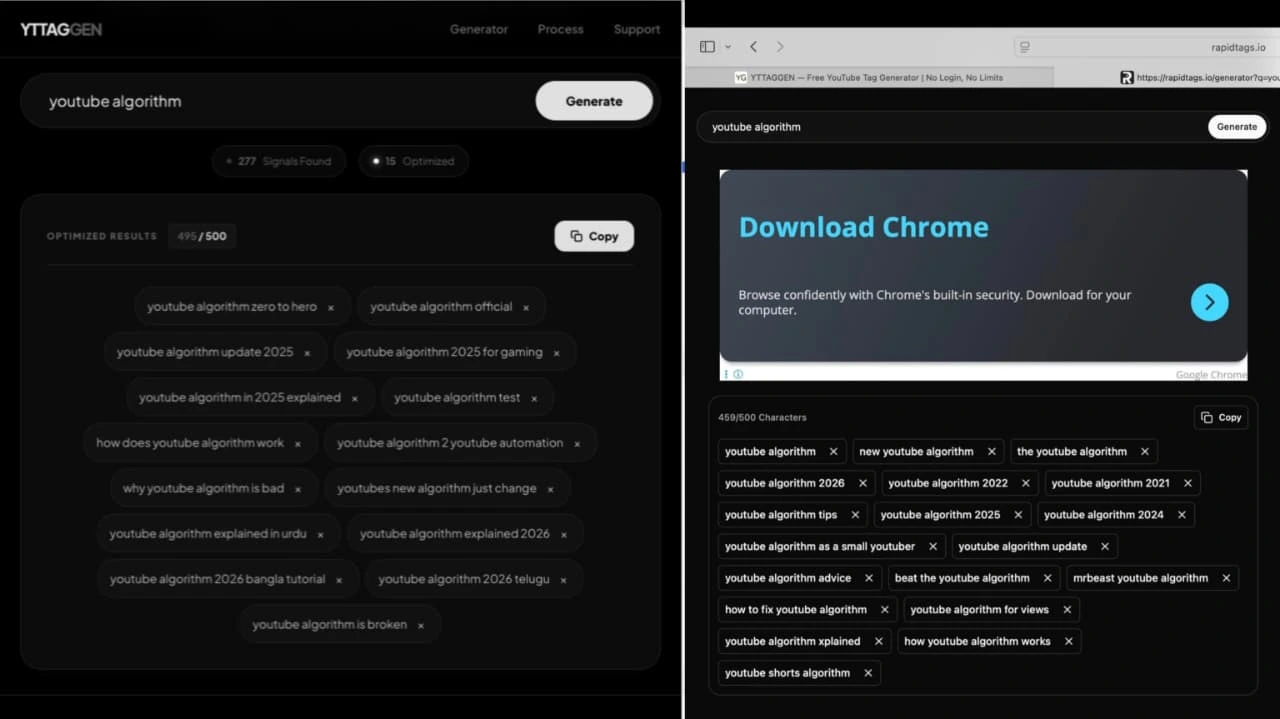Click the page icon in Safari's address bar
1280x719 pixels.
(x=1022, y=46)
